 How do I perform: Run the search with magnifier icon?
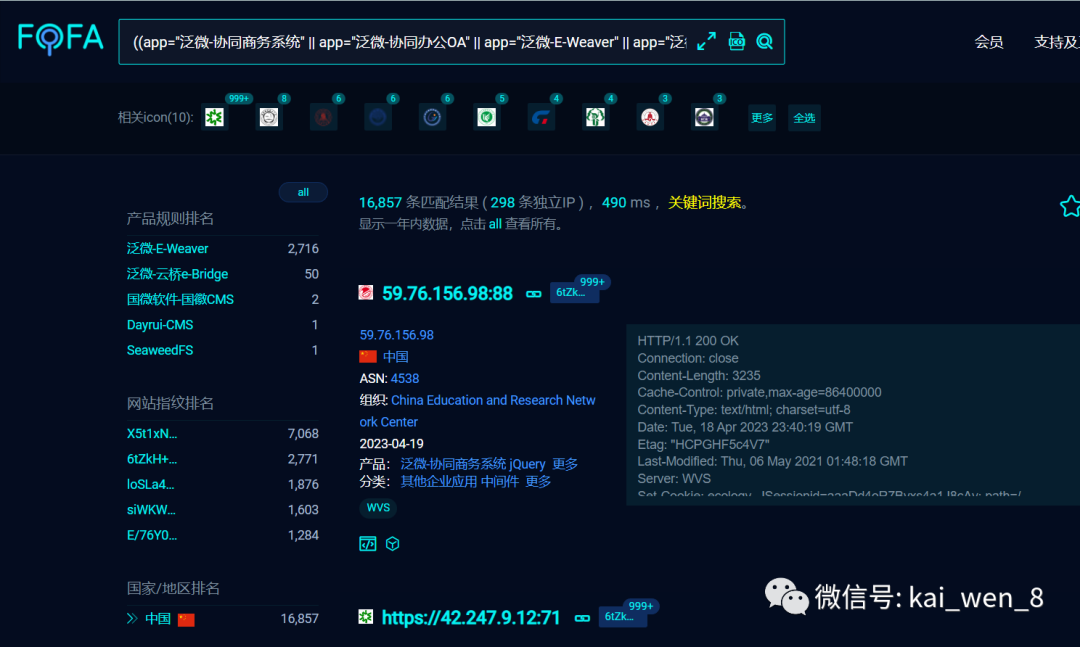(765, 41)
